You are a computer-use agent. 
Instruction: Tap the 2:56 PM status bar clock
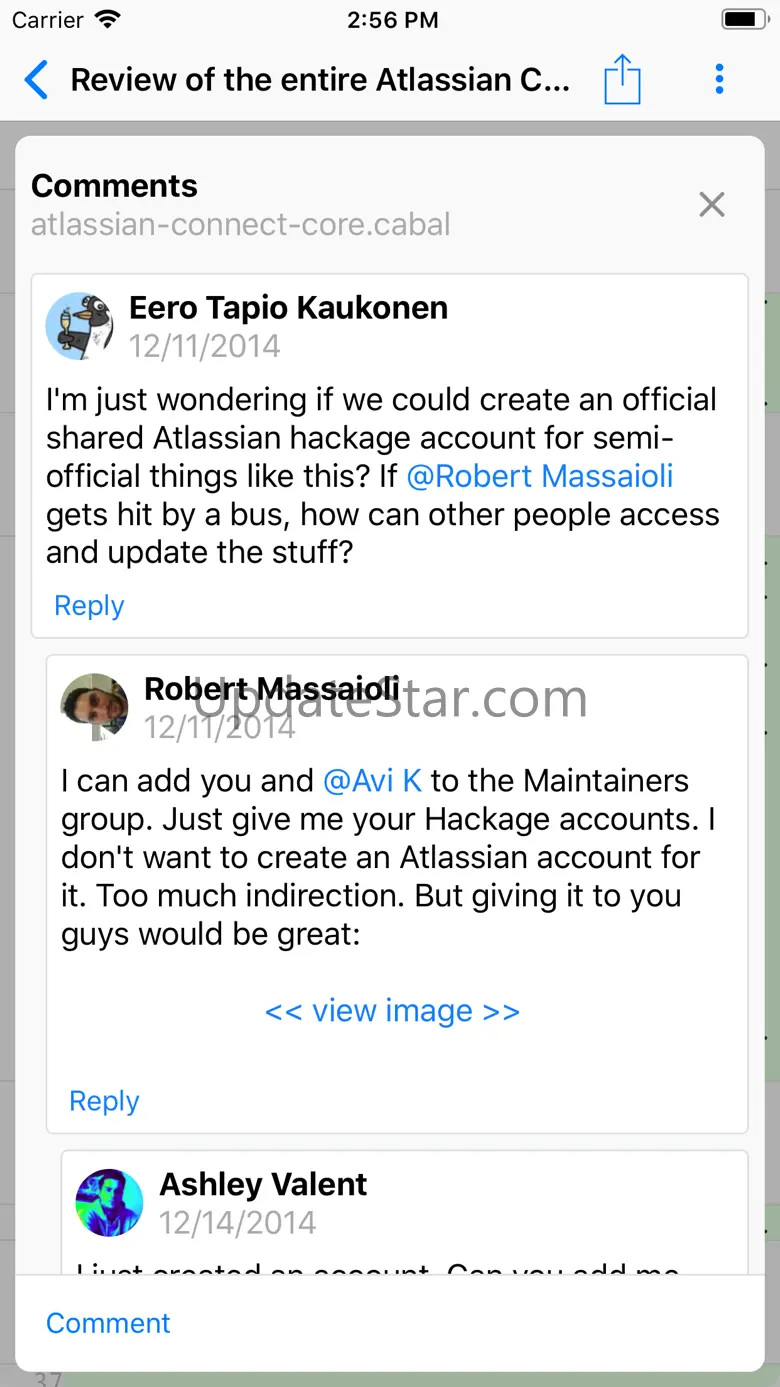[x=393, y=19]
